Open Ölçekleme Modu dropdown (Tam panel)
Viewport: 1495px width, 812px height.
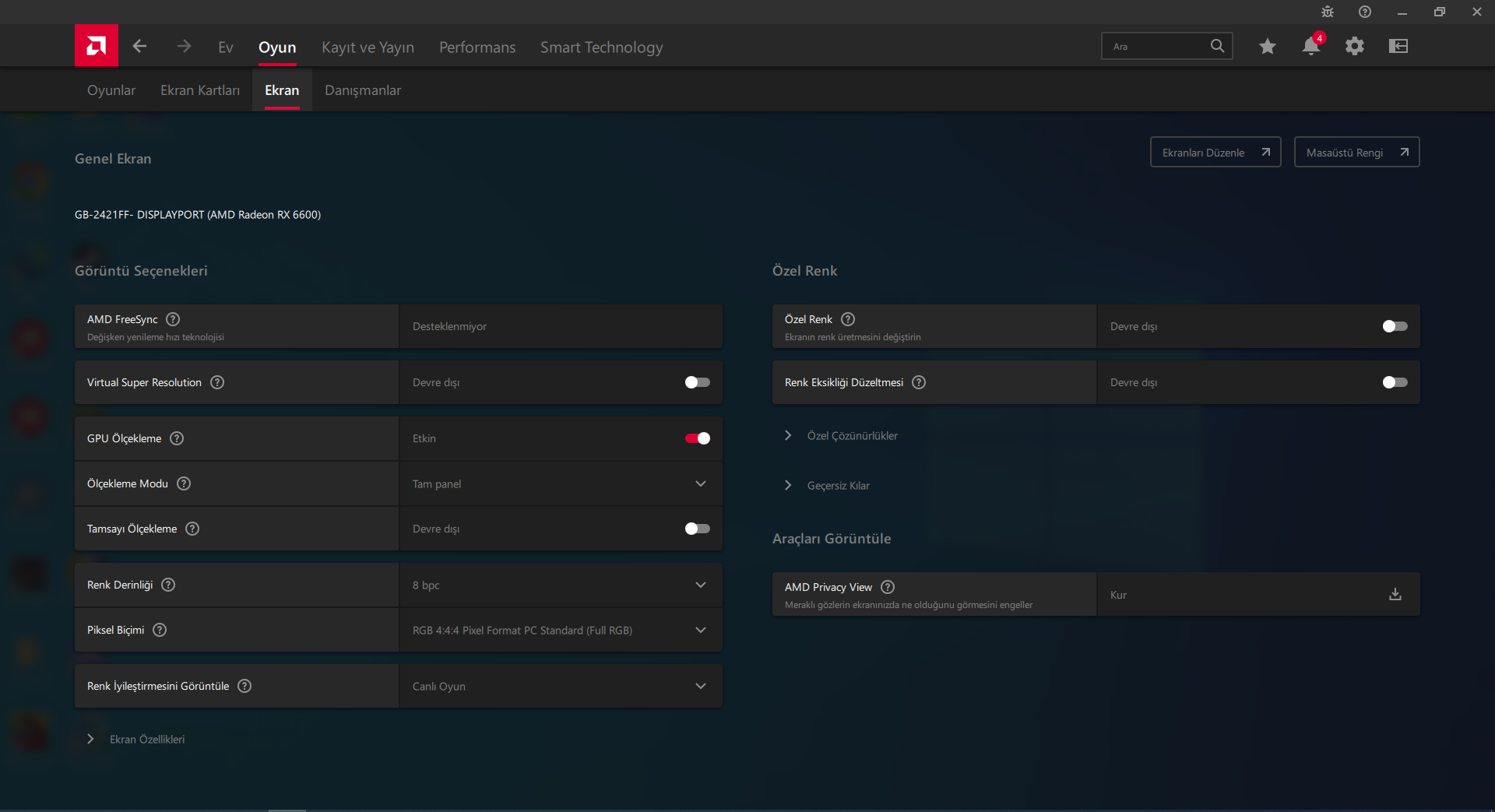(x=561, y=483)
